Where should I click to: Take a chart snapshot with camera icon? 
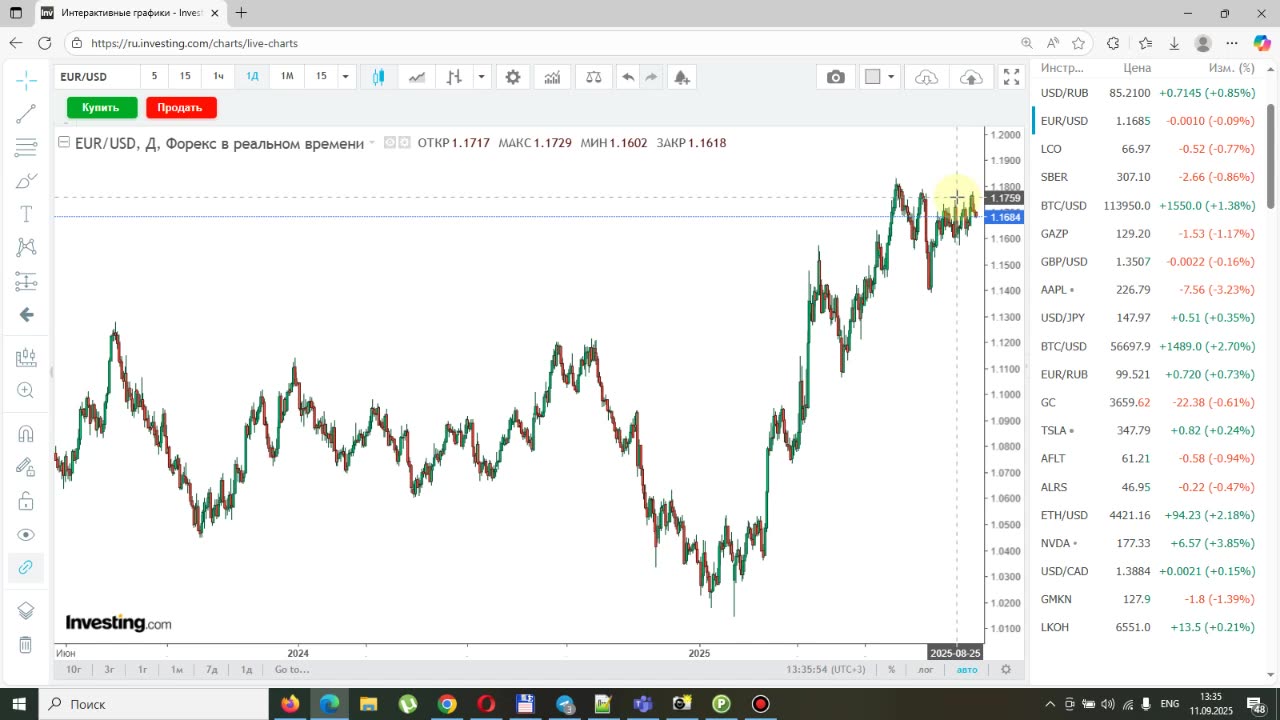pyautogui.click(x=836, y=77)
